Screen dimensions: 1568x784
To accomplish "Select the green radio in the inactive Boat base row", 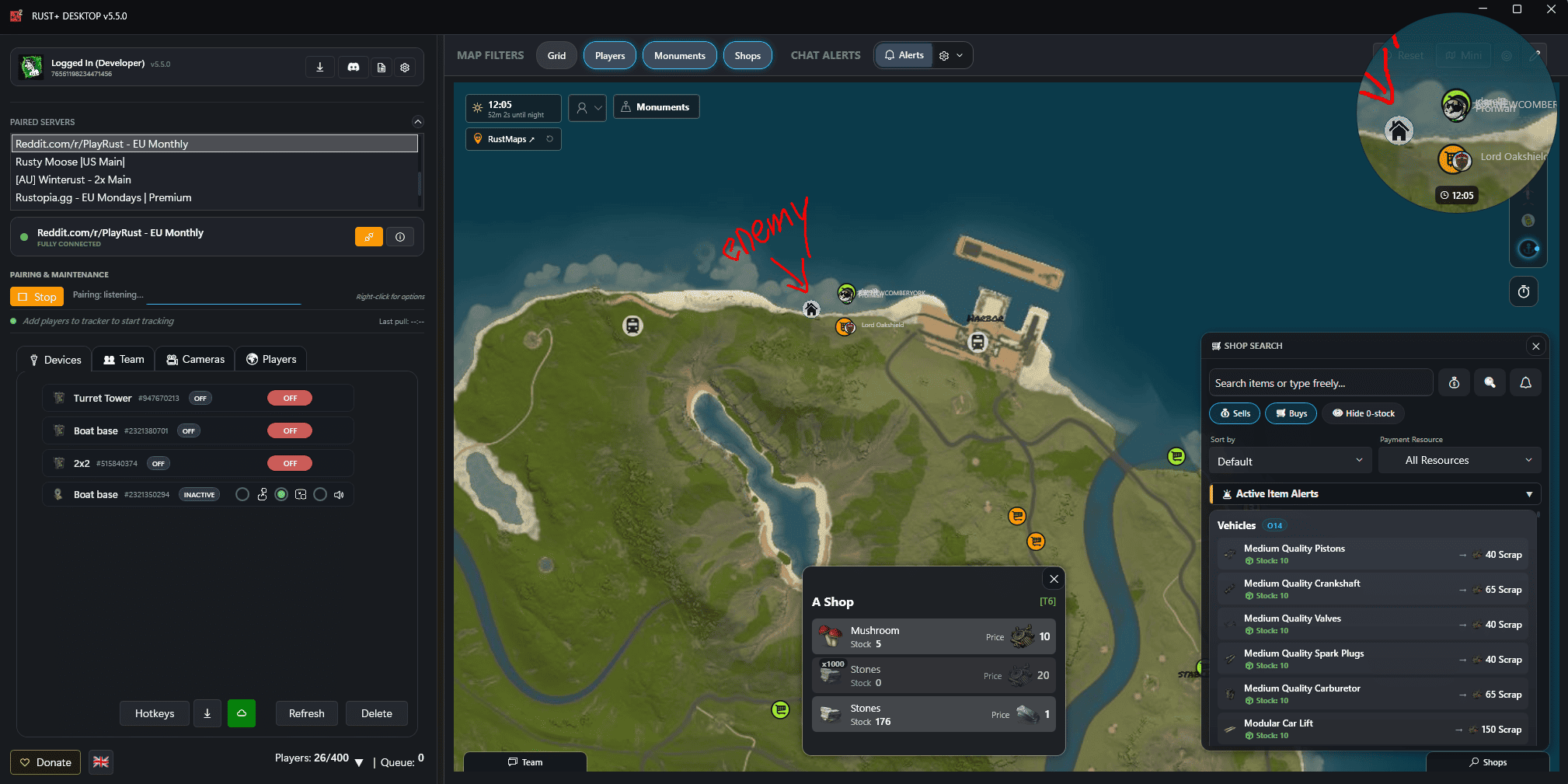I will [281, 495].
